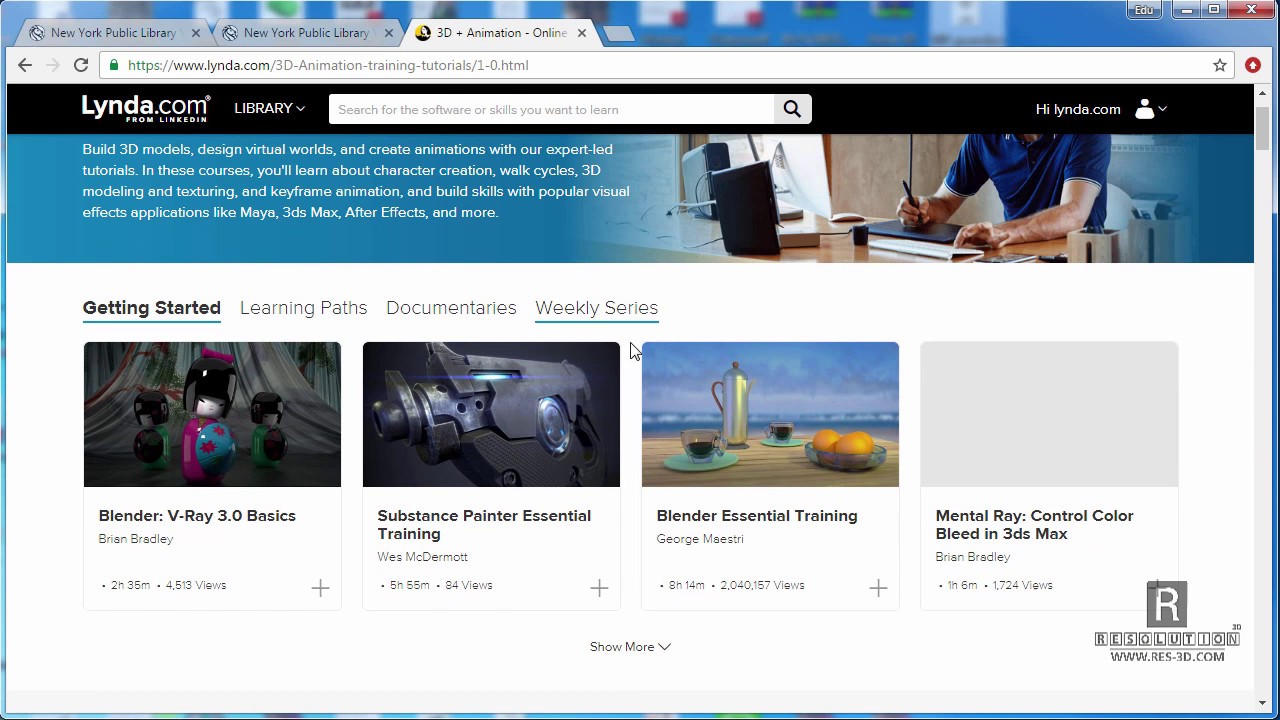This screenshot has width=1280, height=720.
Task: Close the second New York Public Library tab
Action: 389,33
